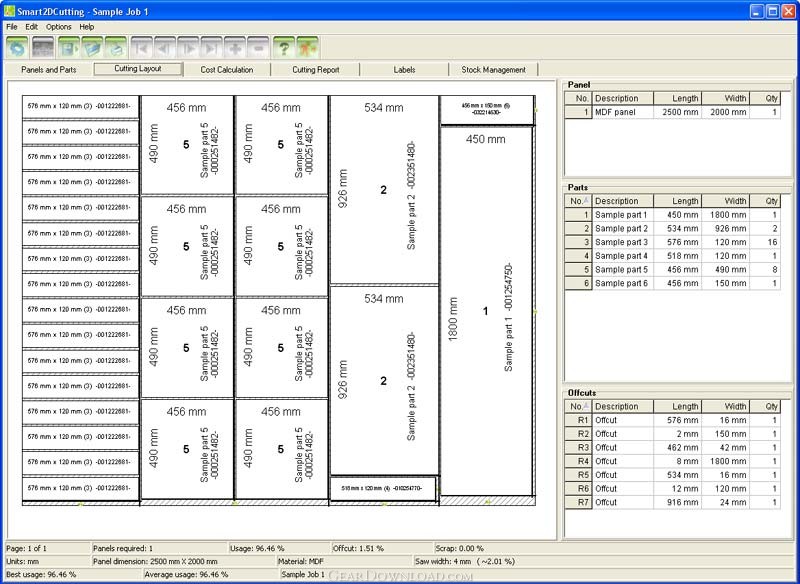Select the MDF panel row
Viewport: 800px width, 584px height.
pos(672,112)
